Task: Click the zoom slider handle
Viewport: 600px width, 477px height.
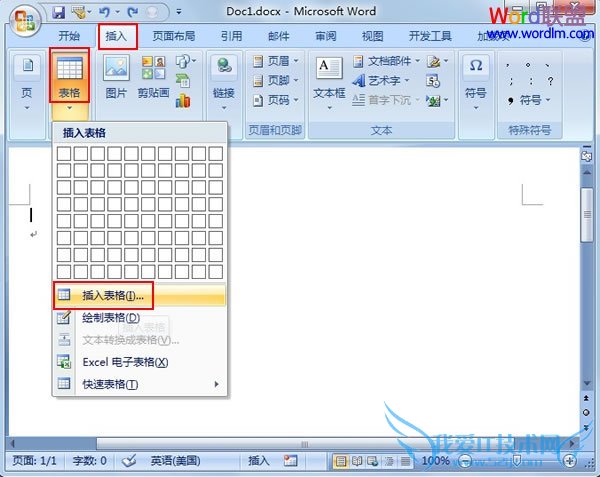Action: 517,461
